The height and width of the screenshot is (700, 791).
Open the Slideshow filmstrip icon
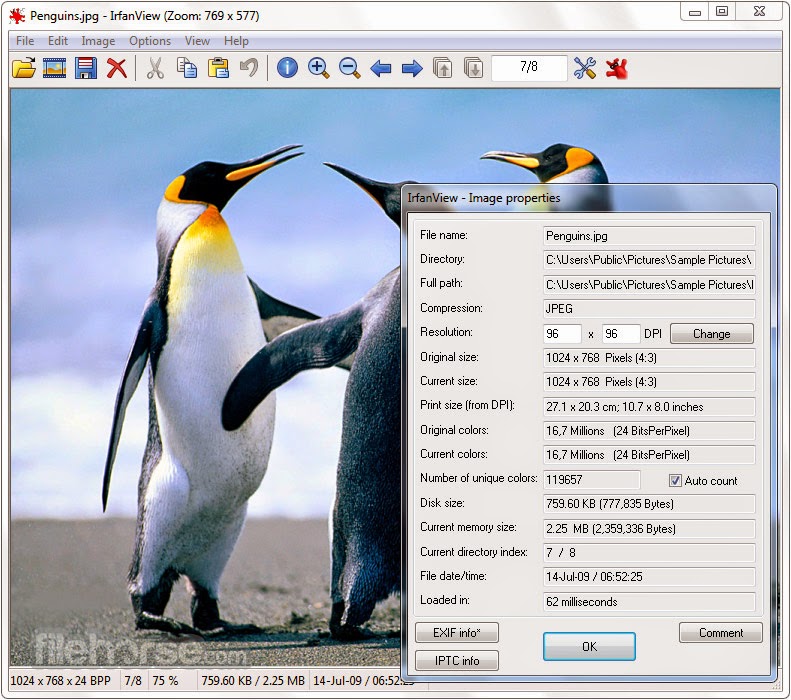tap(54, 68)
